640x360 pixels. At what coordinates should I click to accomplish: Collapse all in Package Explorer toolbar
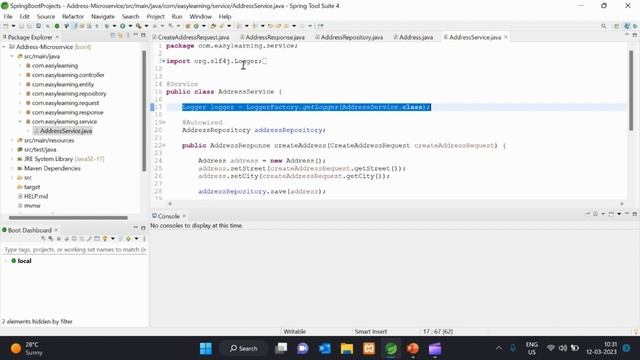[113, 36]
